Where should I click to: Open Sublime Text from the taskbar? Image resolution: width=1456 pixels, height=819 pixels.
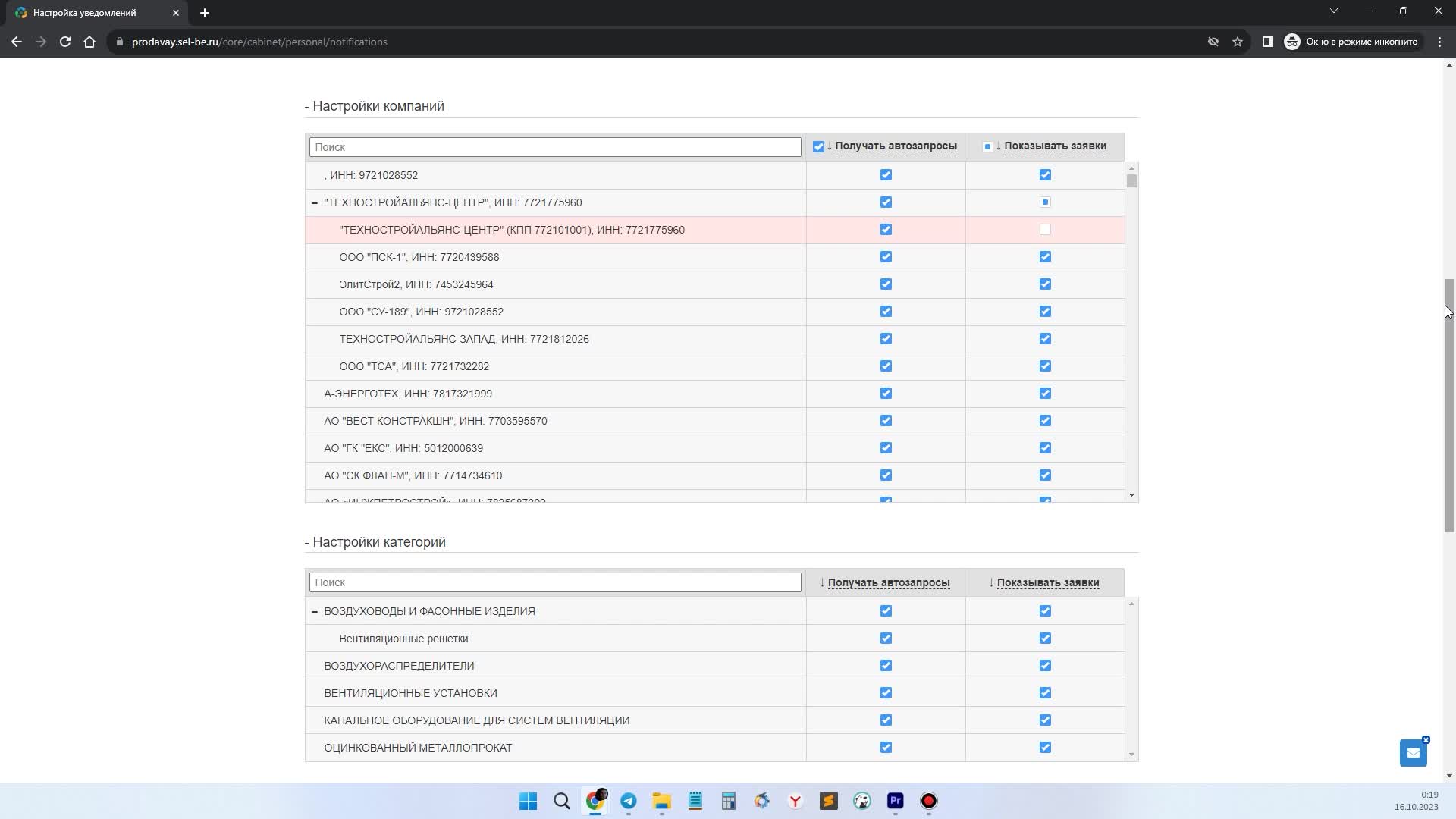pos(829,801)
